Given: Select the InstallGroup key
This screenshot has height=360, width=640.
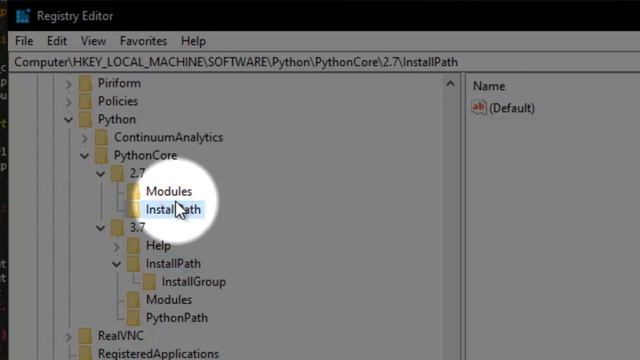Looking at the screenshot, I should 193,282.
